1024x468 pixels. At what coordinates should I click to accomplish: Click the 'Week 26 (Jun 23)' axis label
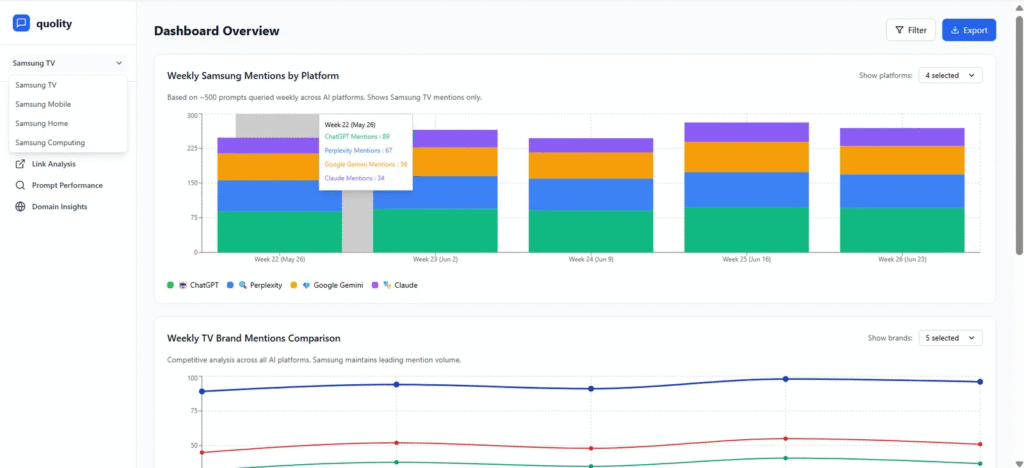tap(902, 259)
